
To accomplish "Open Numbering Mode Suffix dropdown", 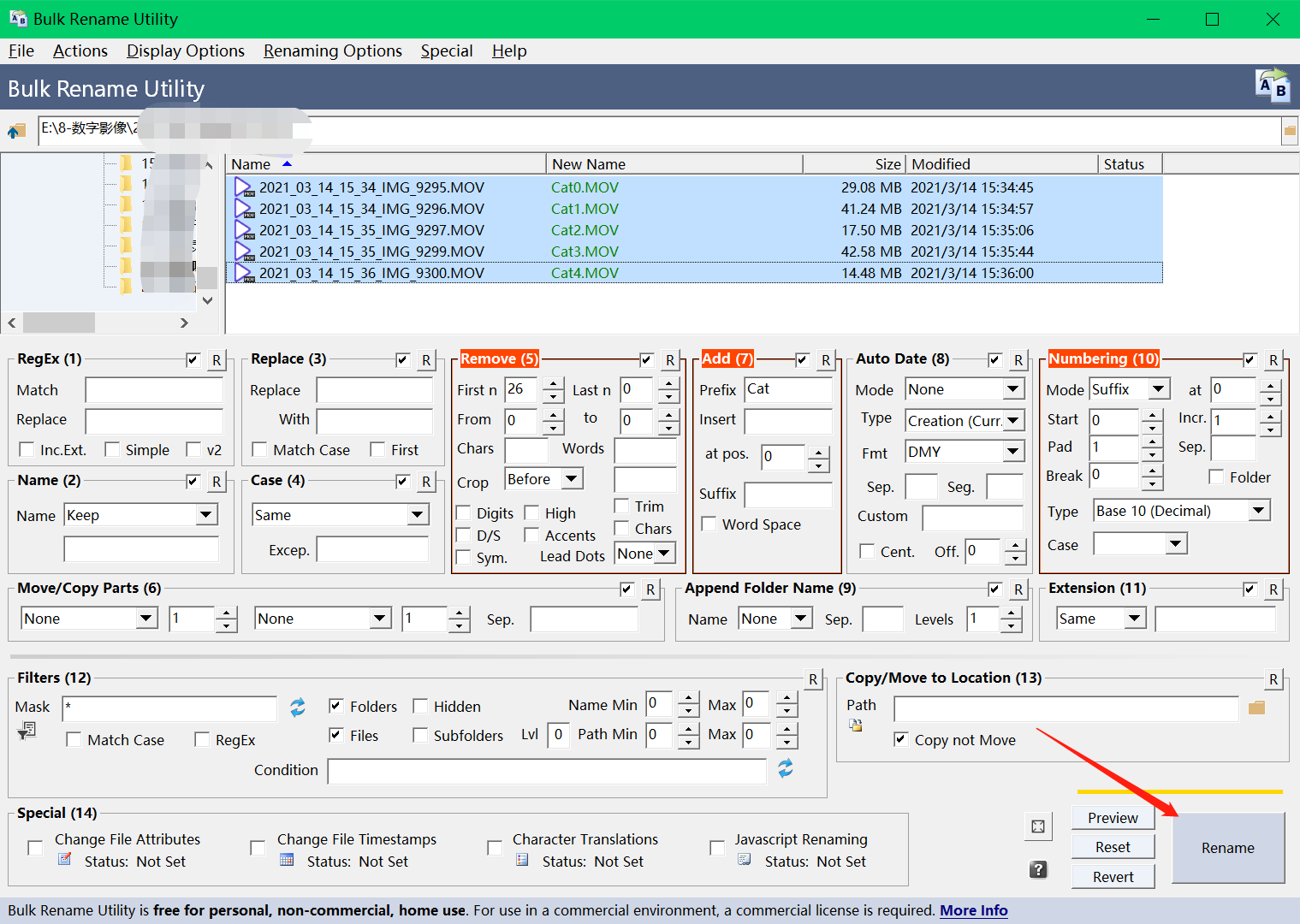I will [x=1159, y=389].
